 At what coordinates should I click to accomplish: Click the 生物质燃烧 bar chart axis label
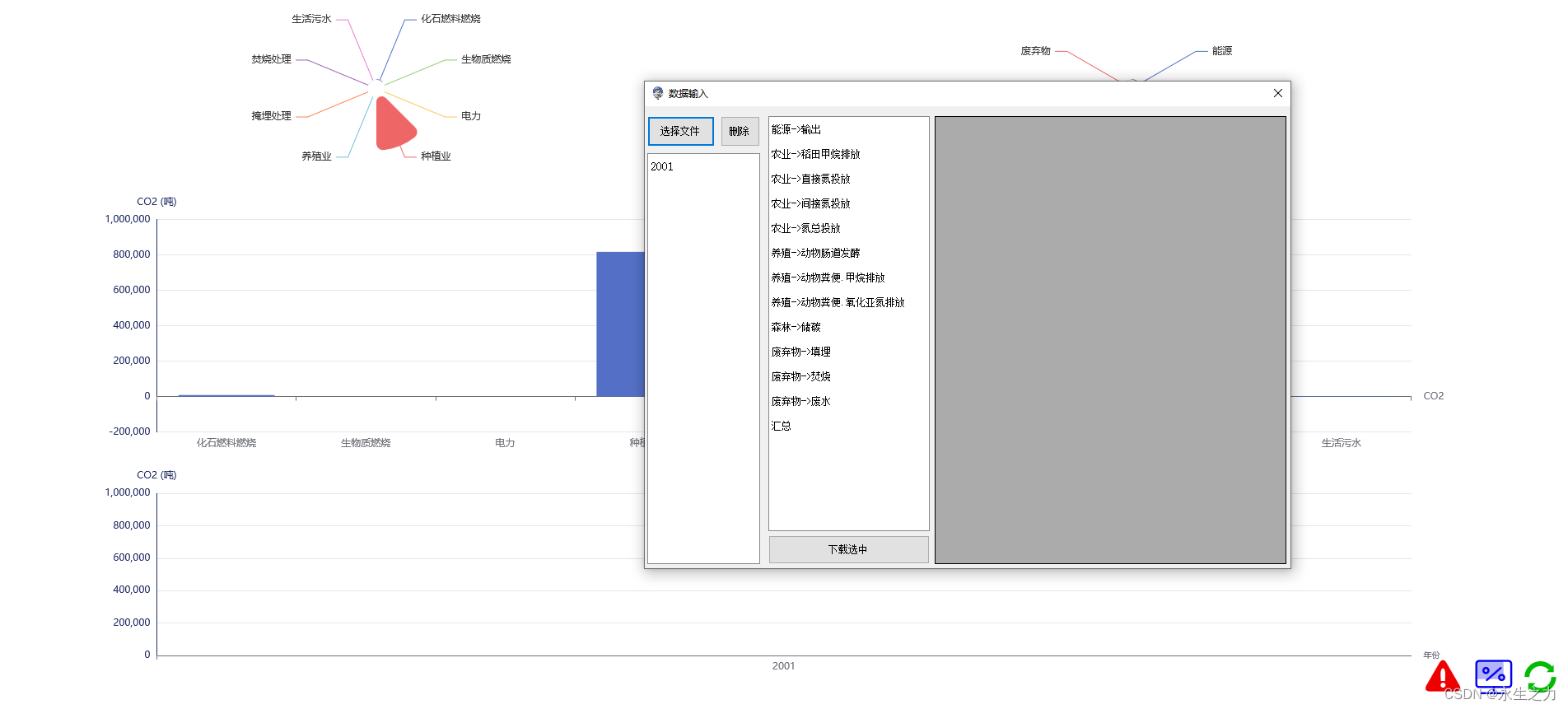point(366,443)
